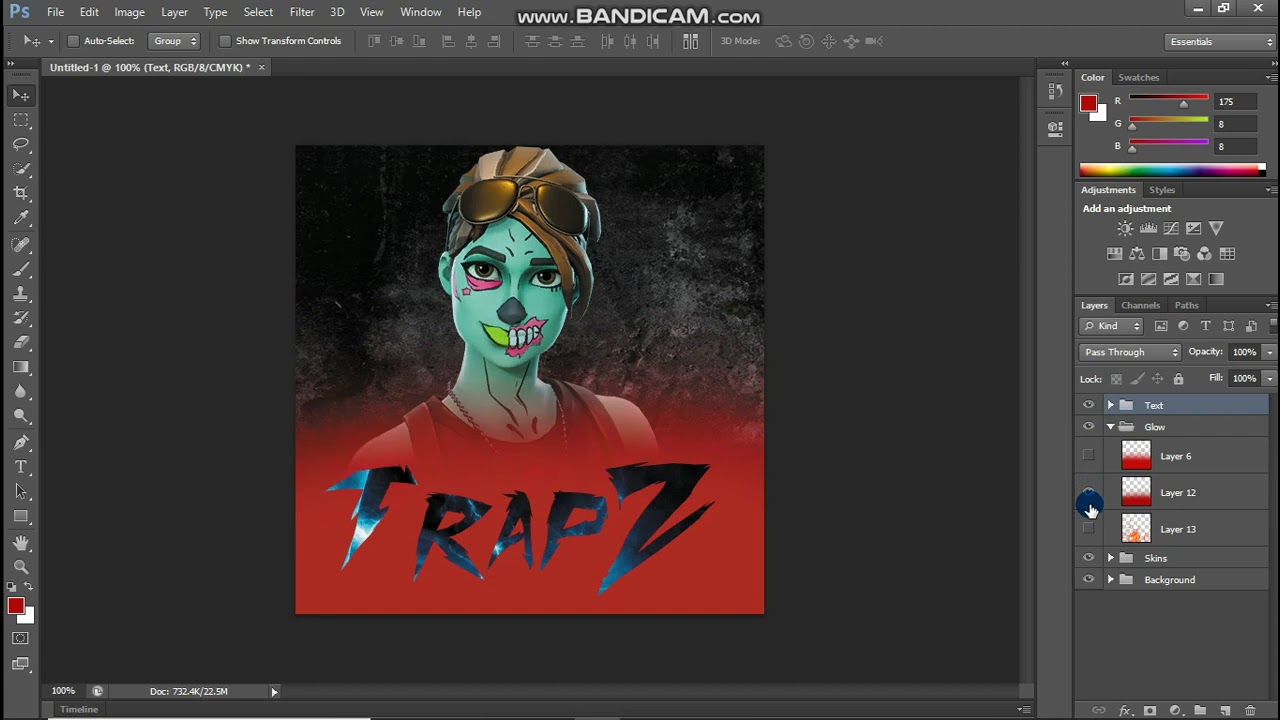Select the Horizontal Type tool
This screenshot has width=1280, height=720.
point(21,467)
